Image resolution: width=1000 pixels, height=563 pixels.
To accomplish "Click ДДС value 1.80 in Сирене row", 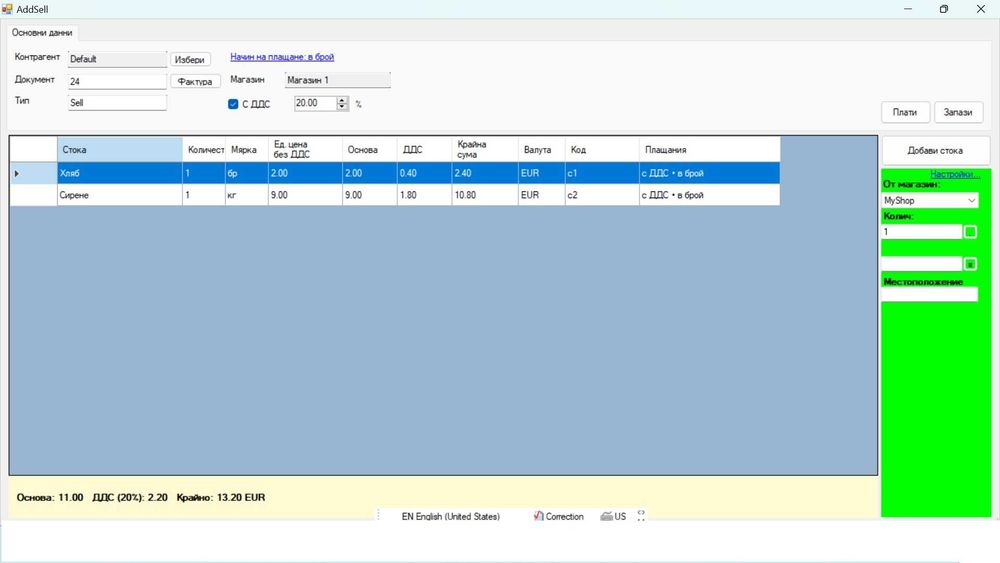I will 425,195.
